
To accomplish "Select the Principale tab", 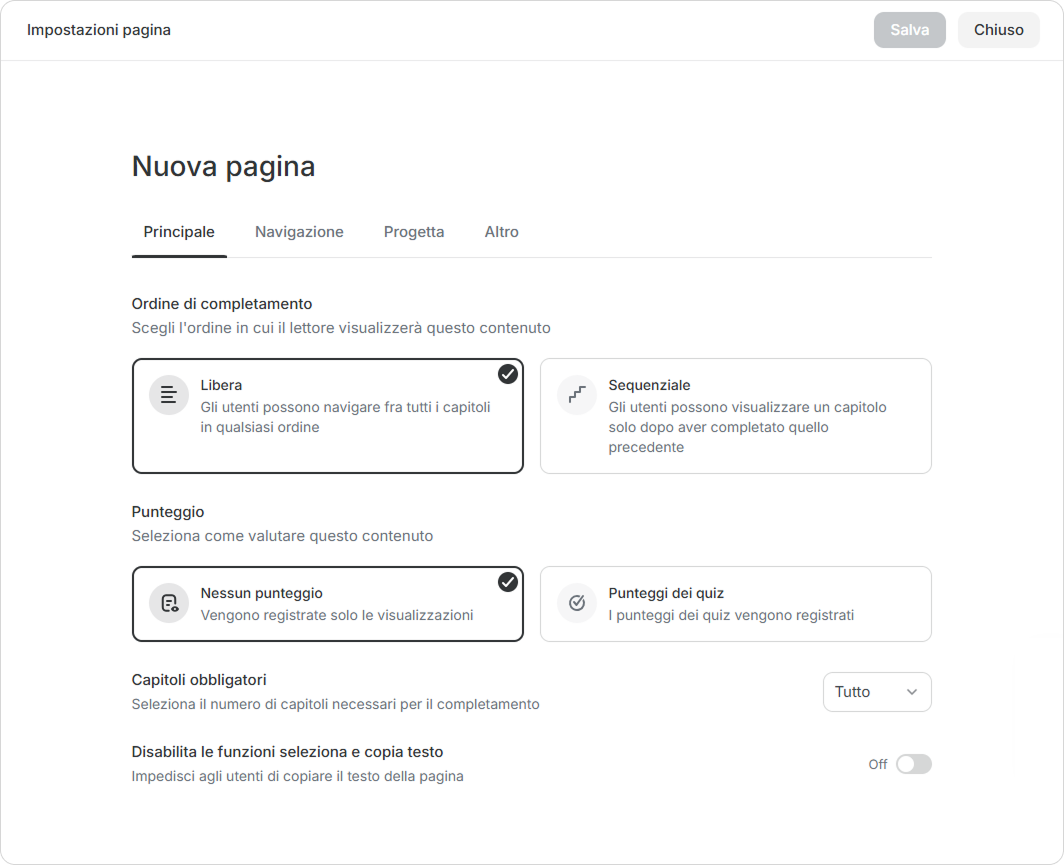I will [179, 232].
